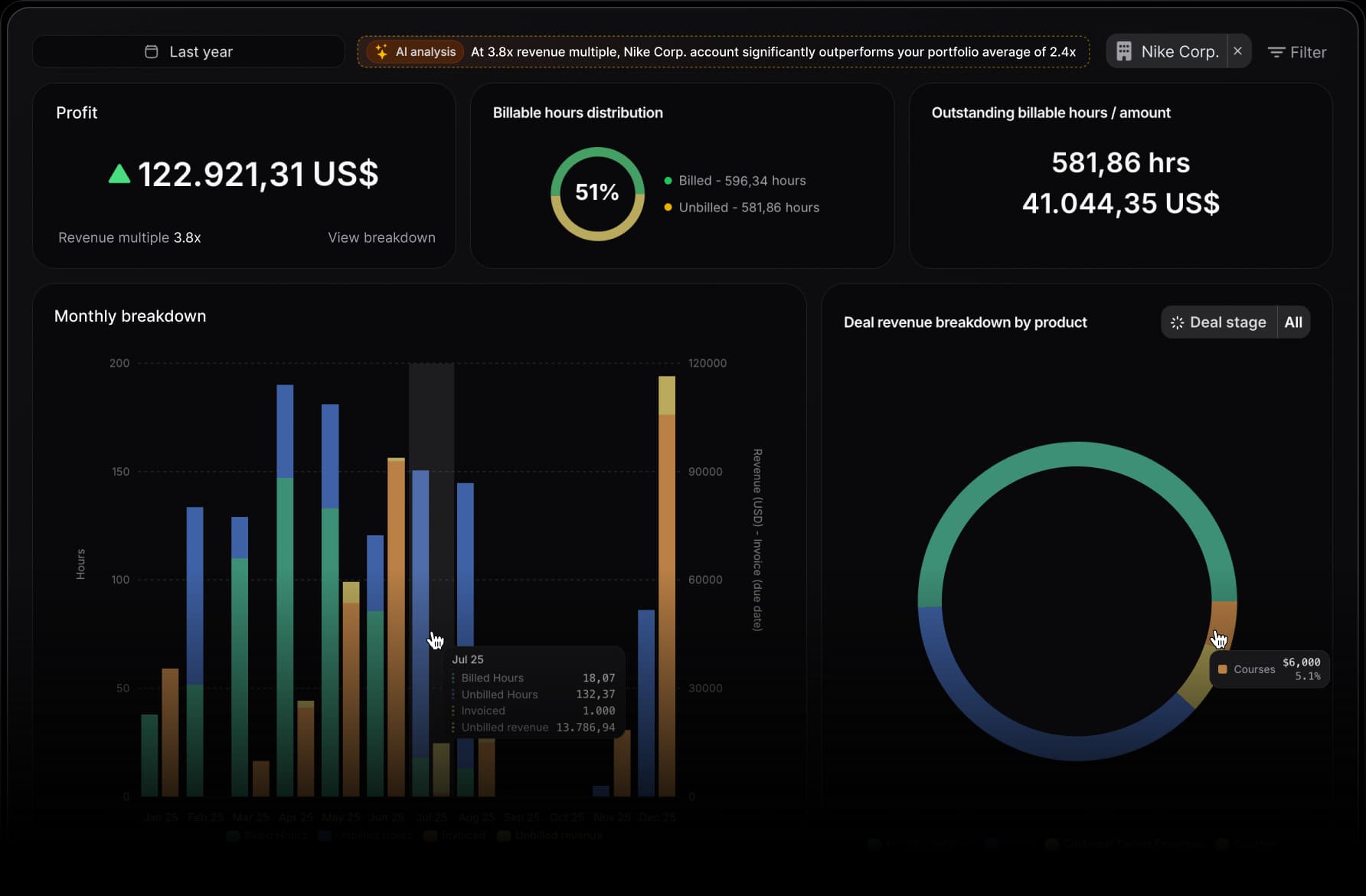This screenshot has width=1366, height=896.
Task: Click the blue Dec 25 hours bar
Action: (646, 702)
